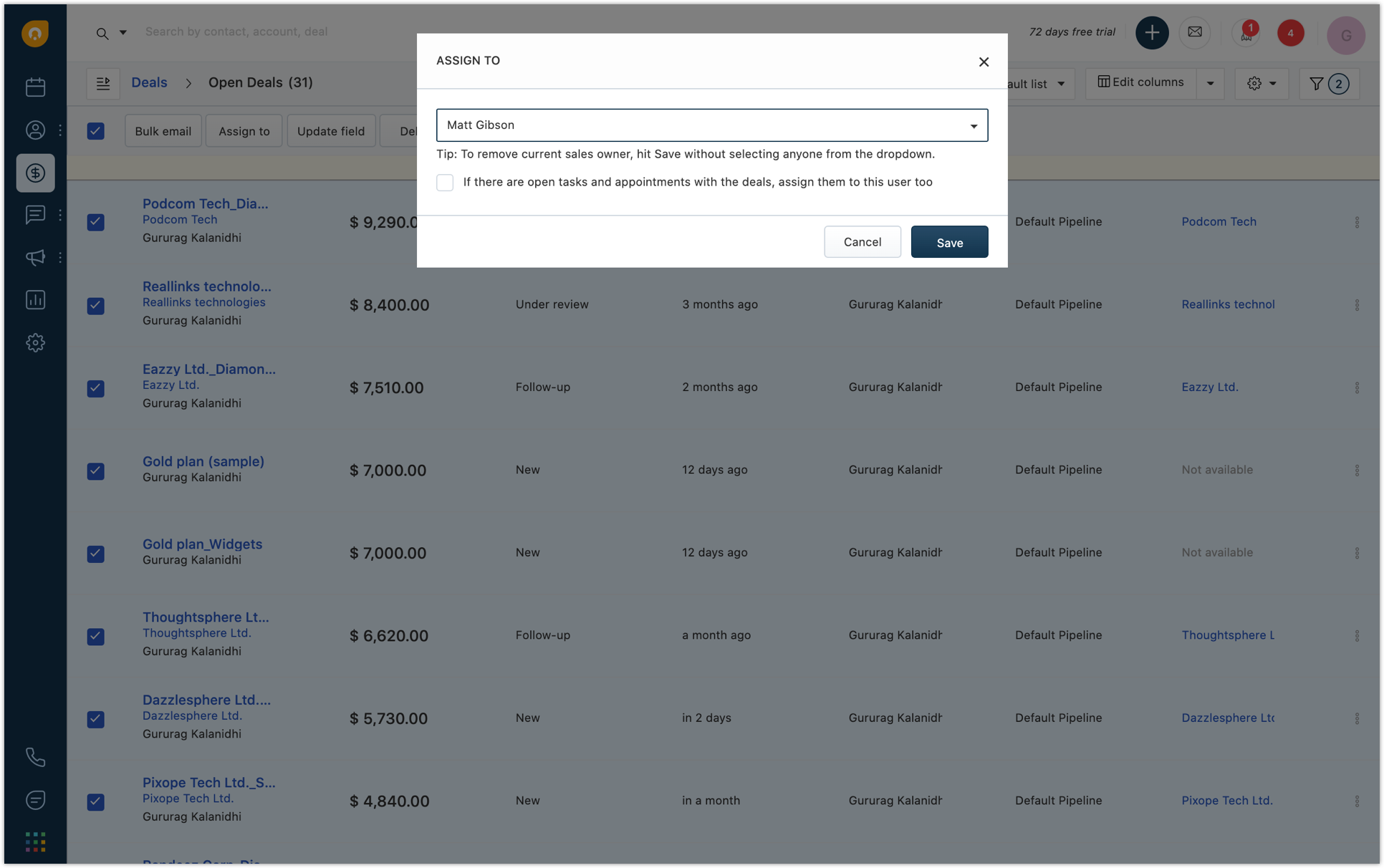Open the calendar icon in sidebar
Viewport: 1384px width, 868px height.
click(35, 87)
